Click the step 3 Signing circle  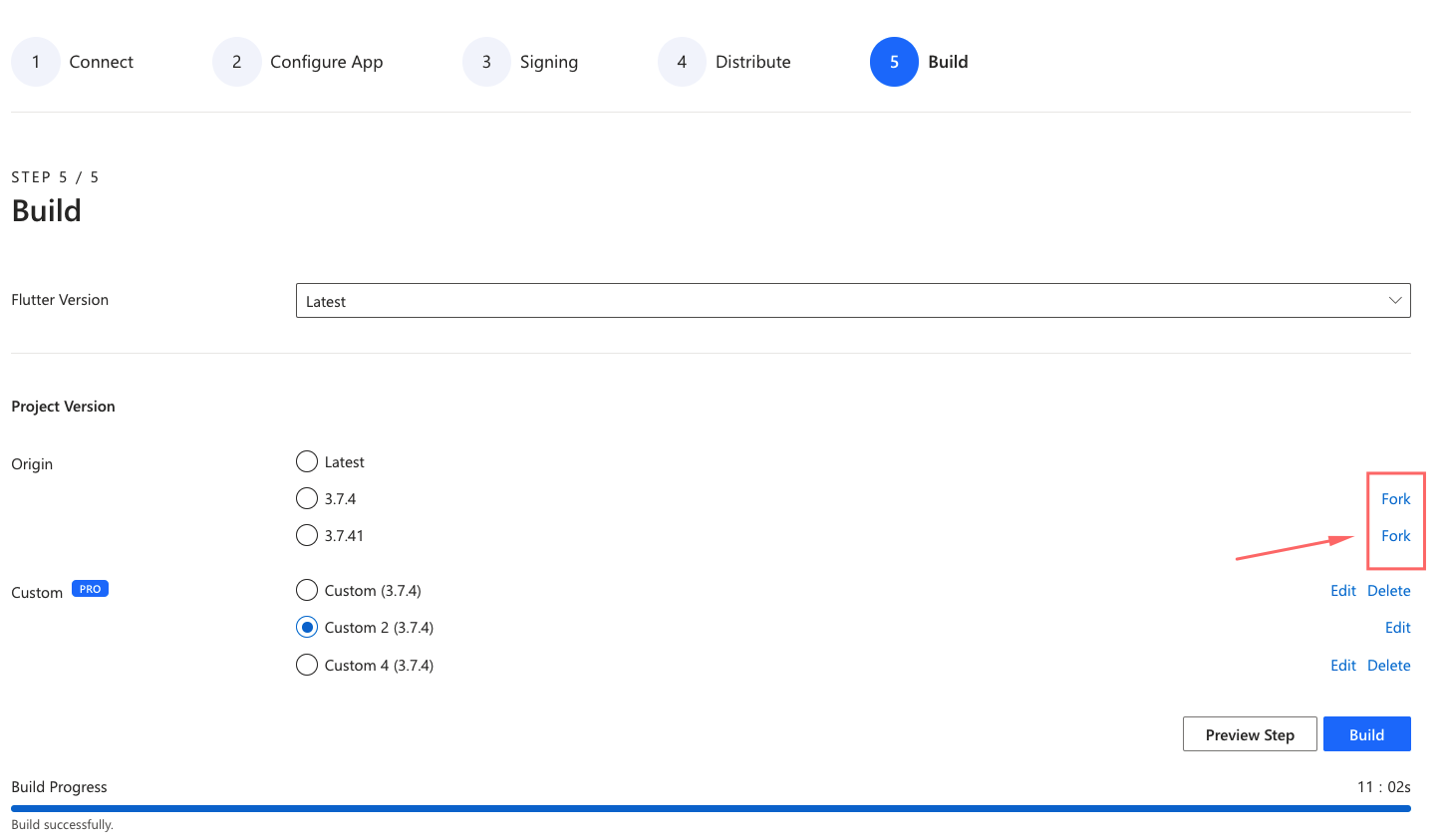click(x=486, y=61)
